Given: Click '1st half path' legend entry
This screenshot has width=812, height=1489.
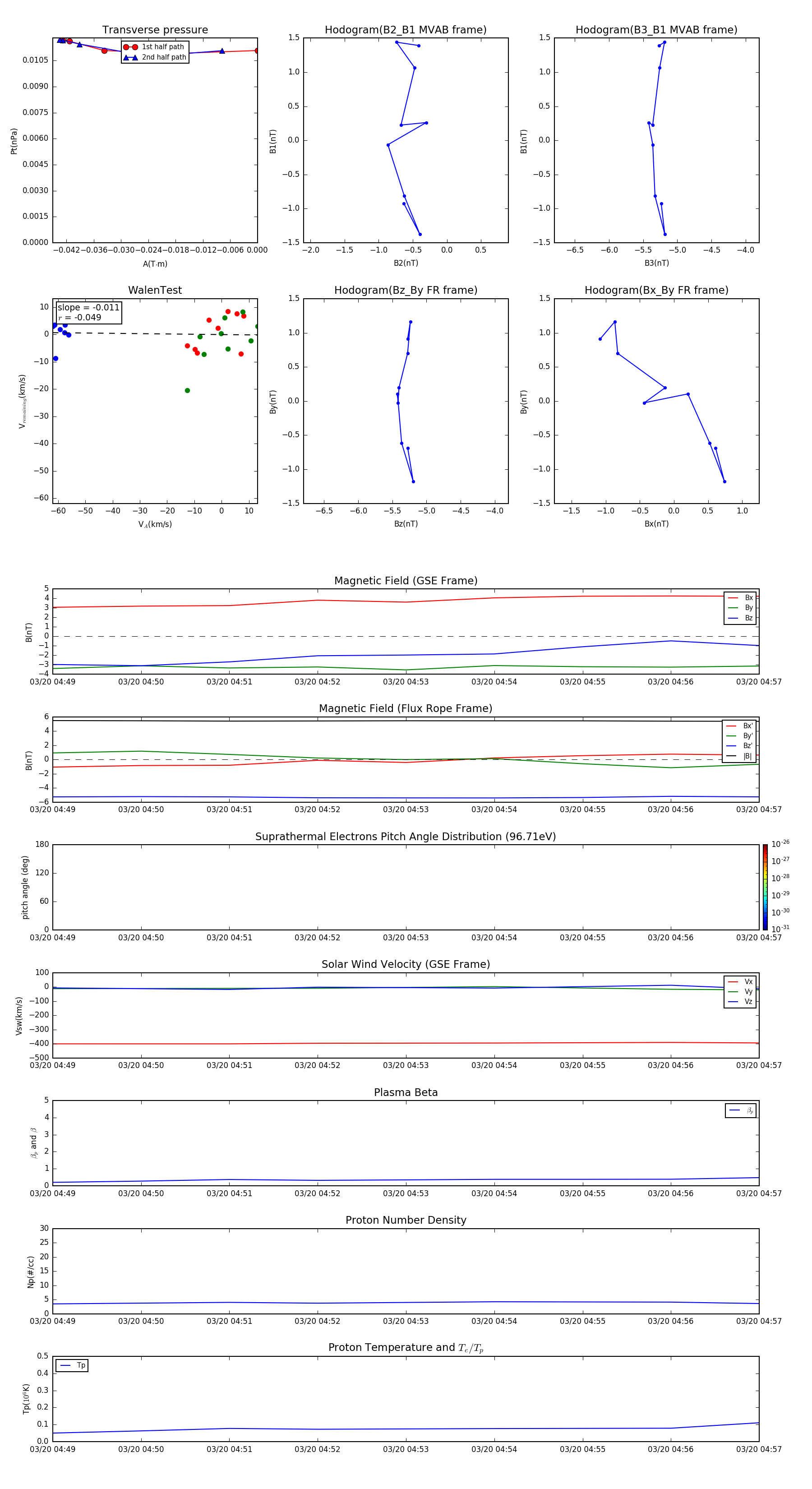Looking at the screenshot, I should tap(155, 47).
